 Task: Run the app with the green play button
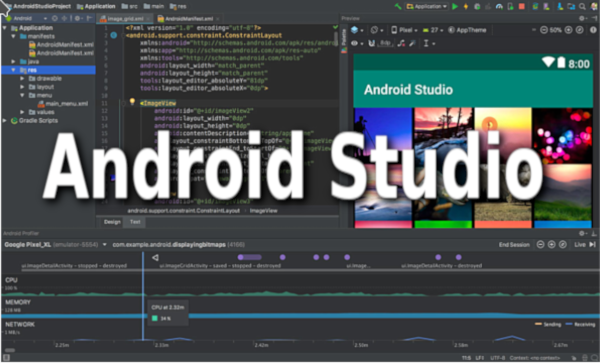pyautogui.click(x=455, y=7)
